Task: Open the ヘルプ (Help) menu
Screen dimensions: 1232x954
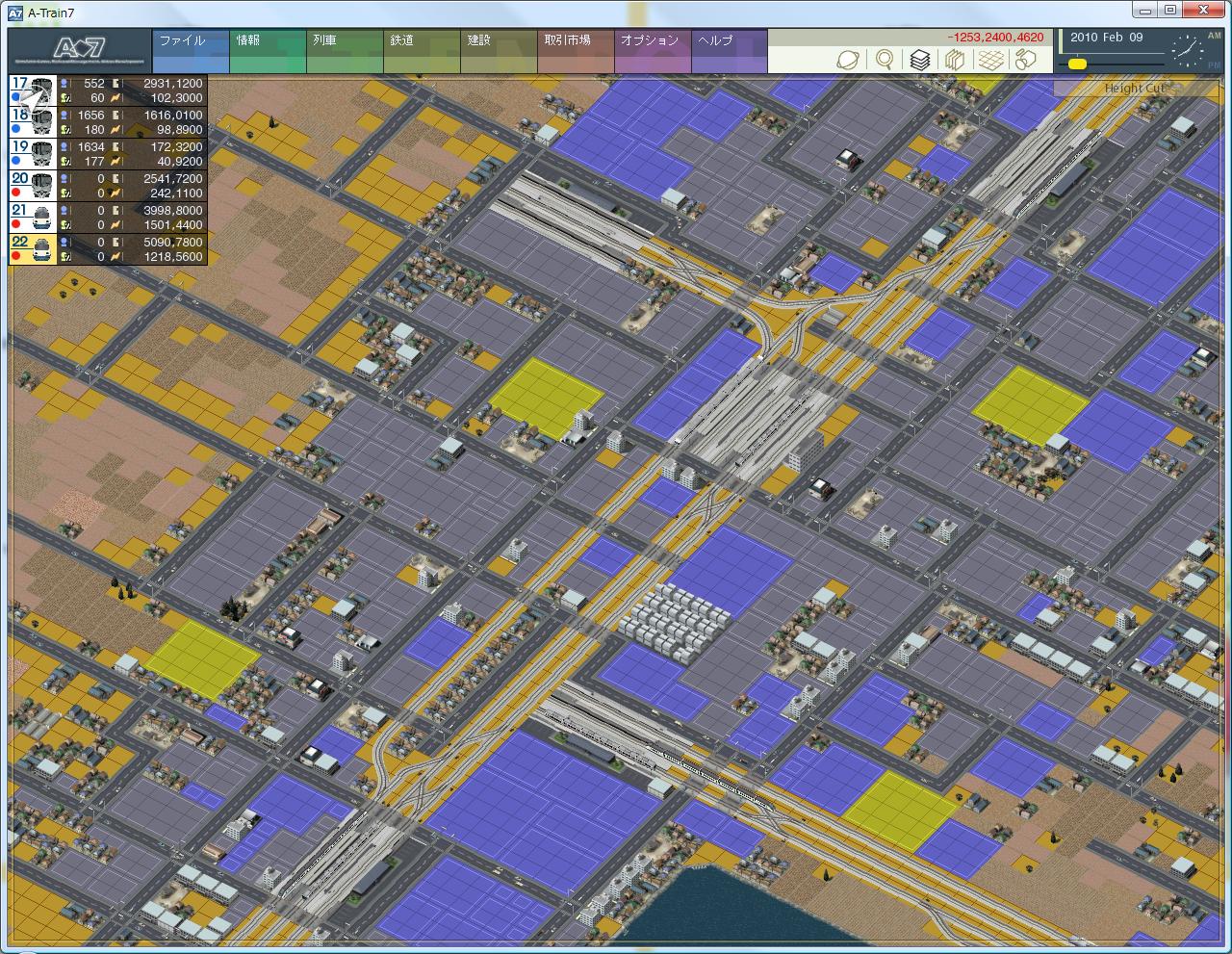Action: (x=730, y=51)
